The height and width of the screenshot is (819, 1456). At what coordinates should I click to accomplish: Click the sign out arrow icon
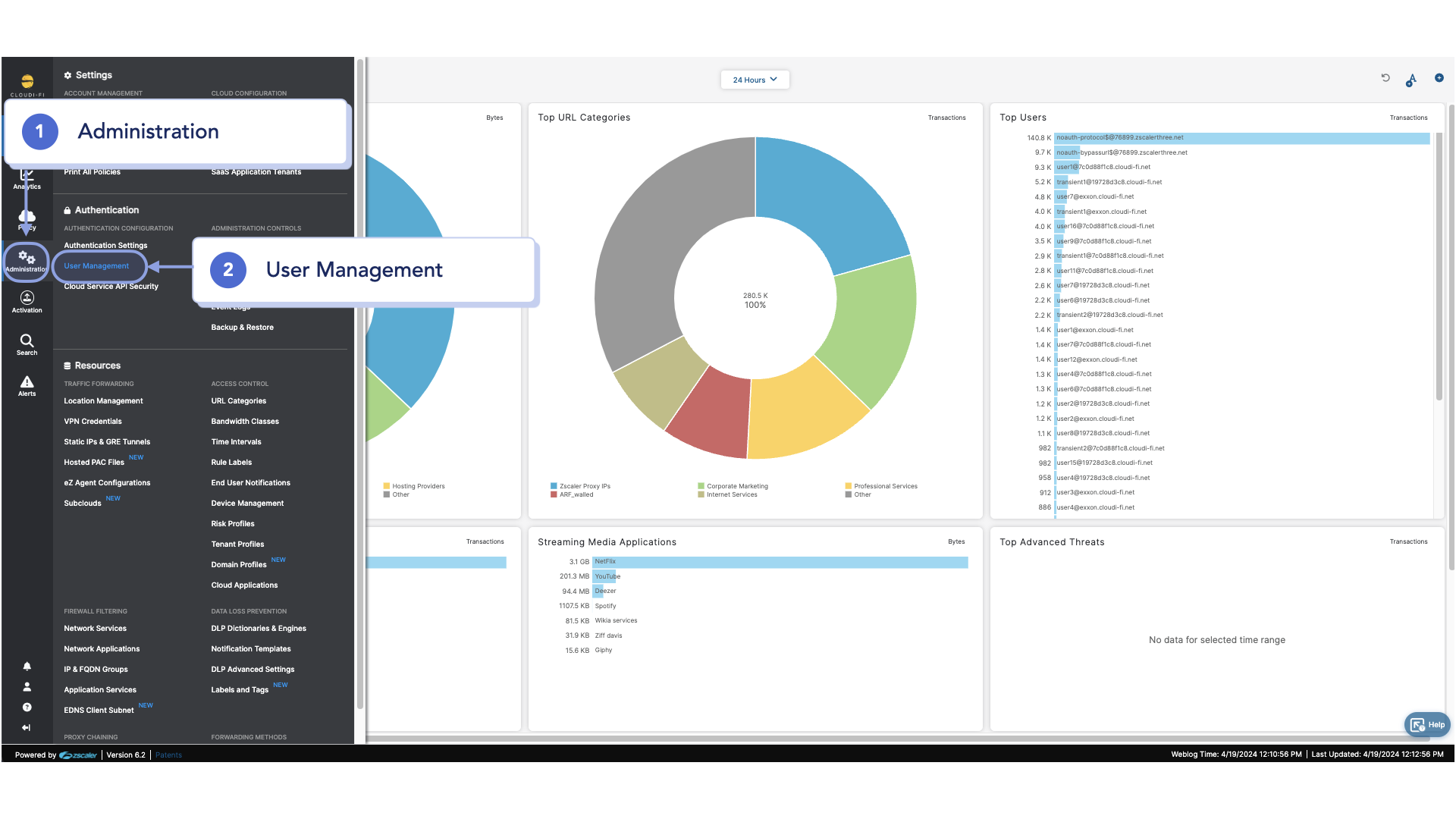coord(27,727)
